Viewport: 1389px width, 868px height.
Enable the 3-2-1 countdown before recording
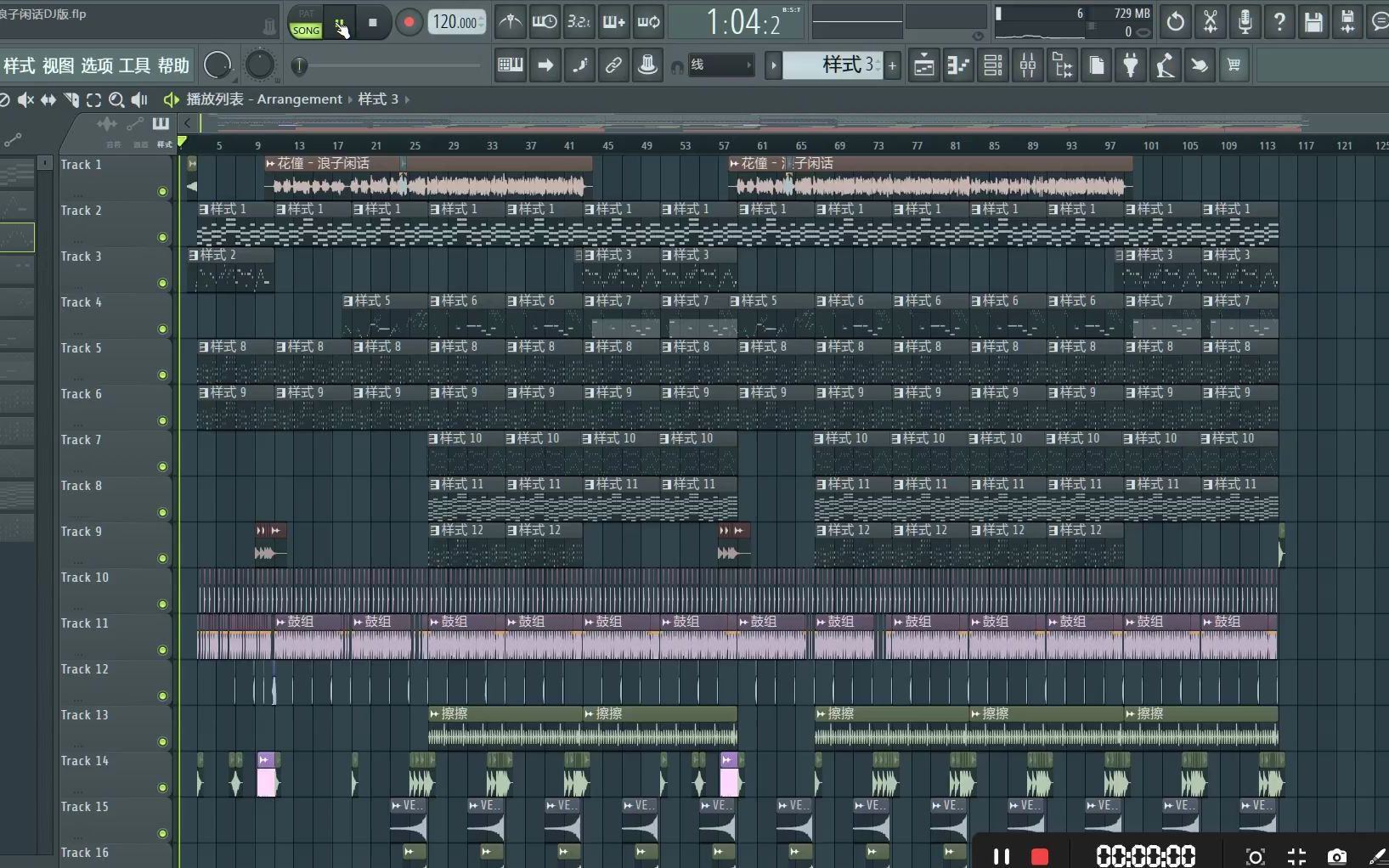pyautogui.click(x=579, y=22)
